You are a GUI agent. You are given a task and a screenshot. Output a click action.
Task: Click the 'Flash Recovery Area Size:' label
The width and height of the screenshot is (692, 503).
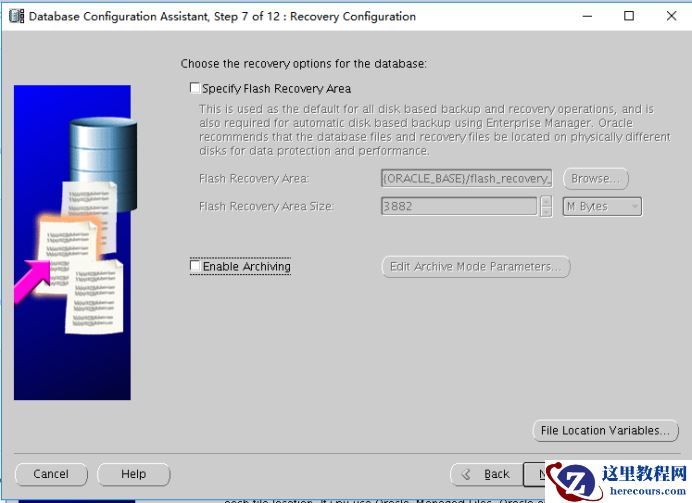point(266,206)
